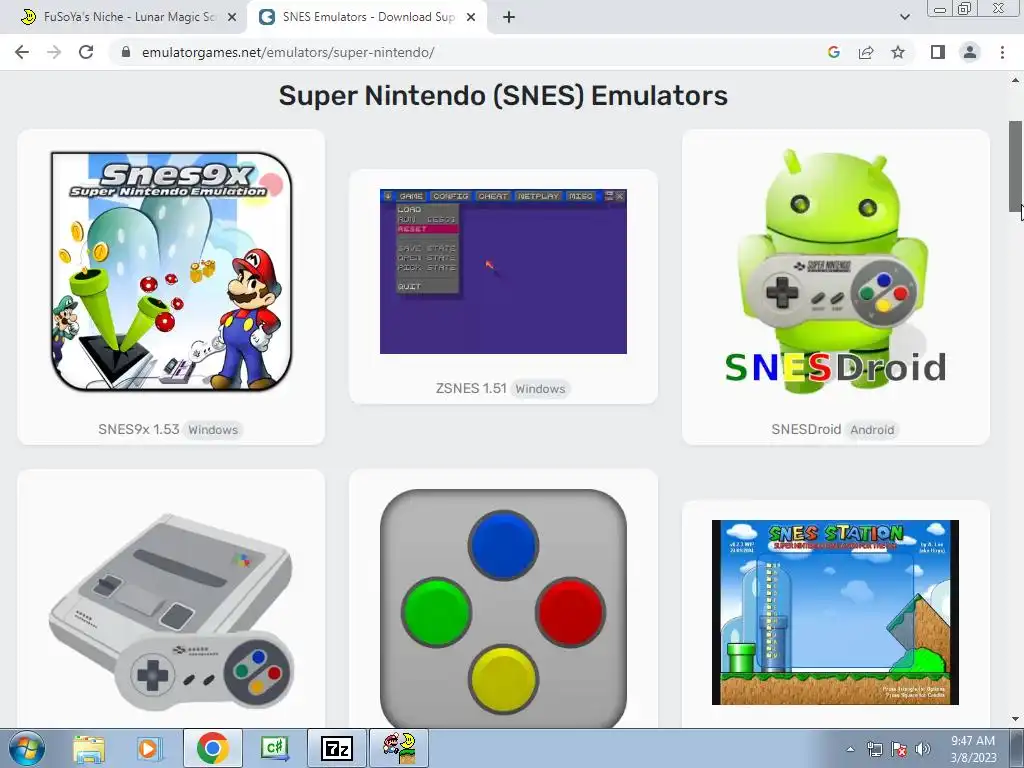Go back with the browser back arrow
The image size is (1024, 768).
coord(22,52)
